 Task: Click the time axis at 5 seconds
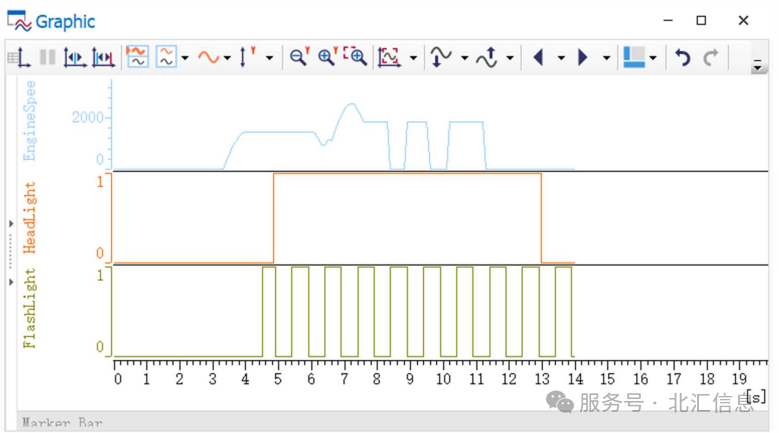coord(278,379)
